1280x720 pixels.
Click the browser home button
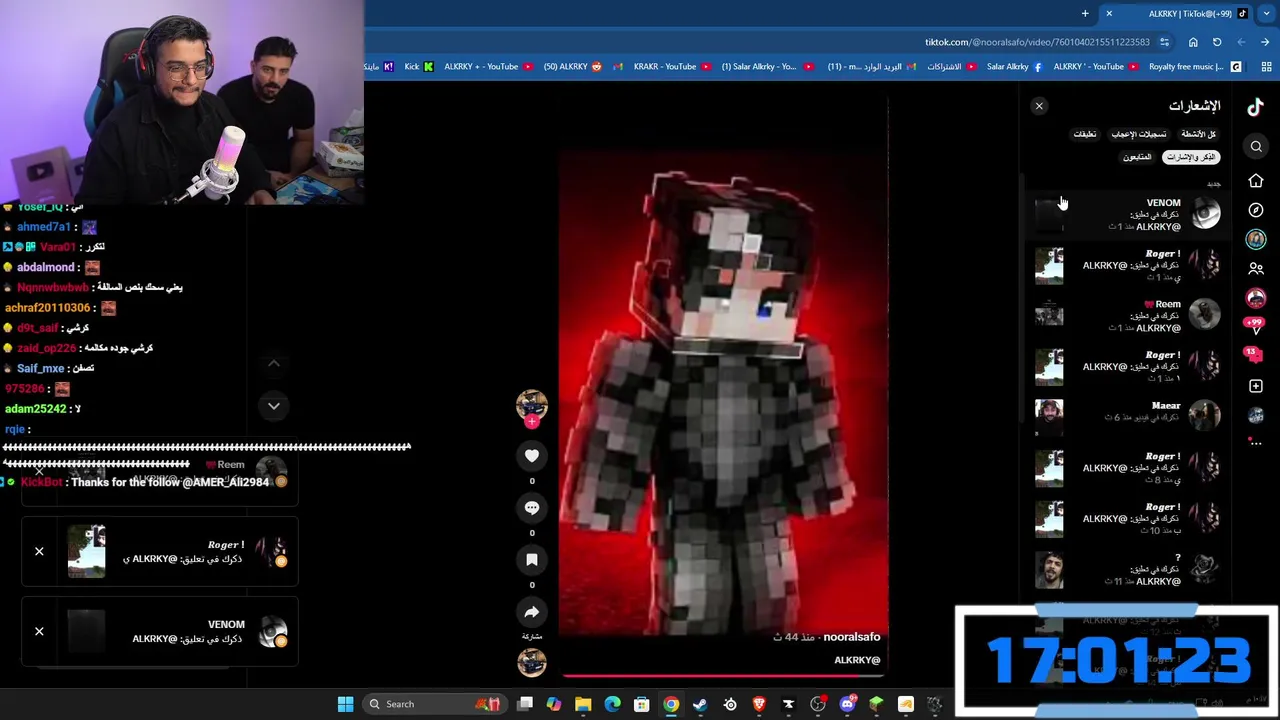tap(1193, 42)
